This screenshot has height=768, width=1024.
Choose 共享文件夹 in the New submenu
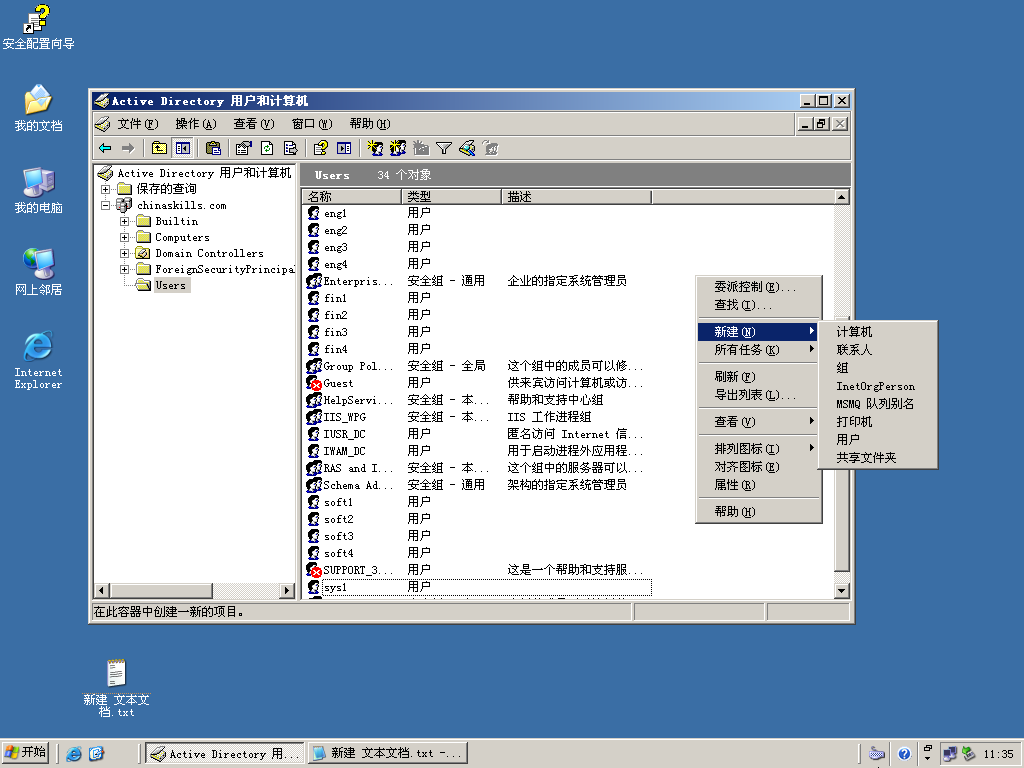pos(877,457)
